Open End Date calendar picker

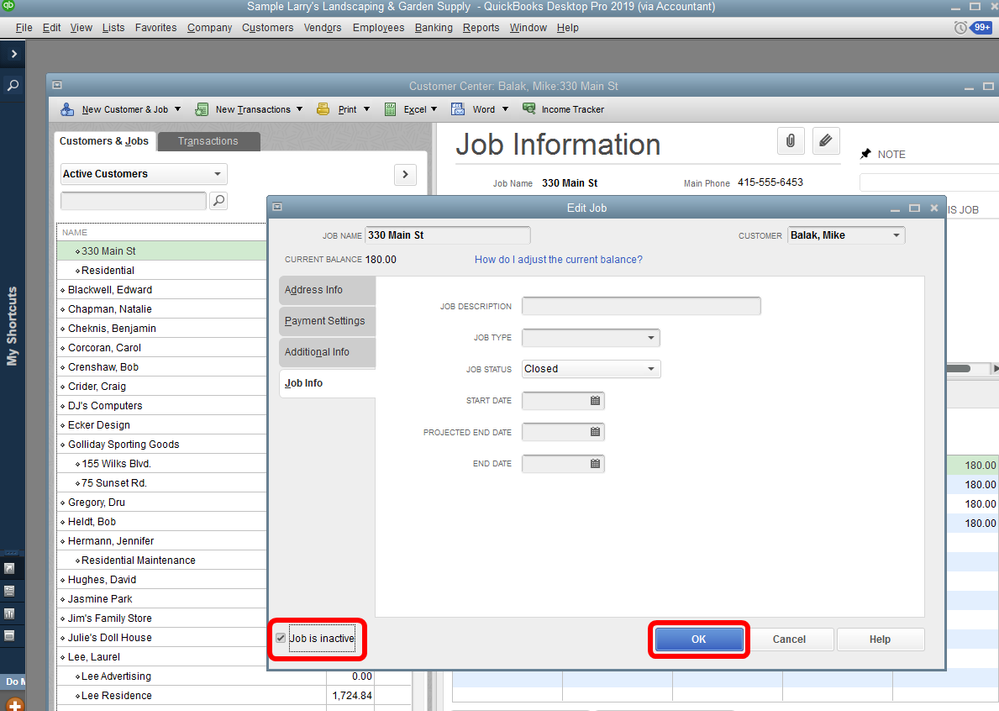point(595,464)
